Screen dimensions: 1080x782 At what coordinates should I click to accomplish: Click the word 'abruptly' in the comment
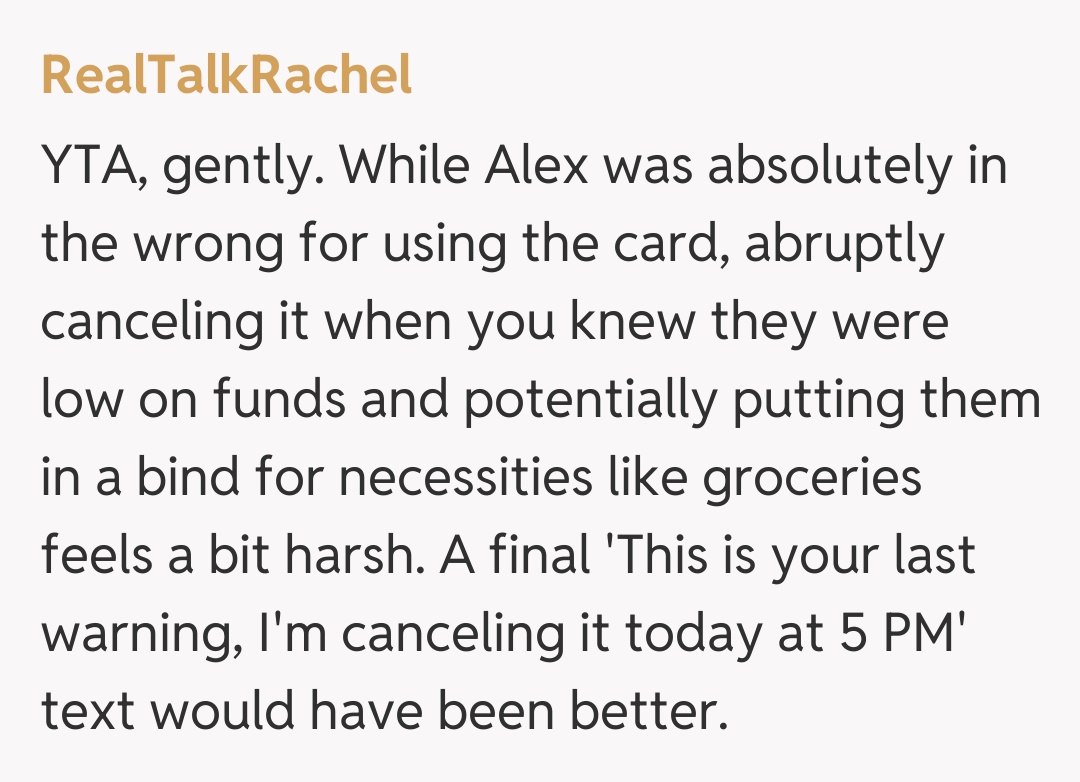coord(843,247)
